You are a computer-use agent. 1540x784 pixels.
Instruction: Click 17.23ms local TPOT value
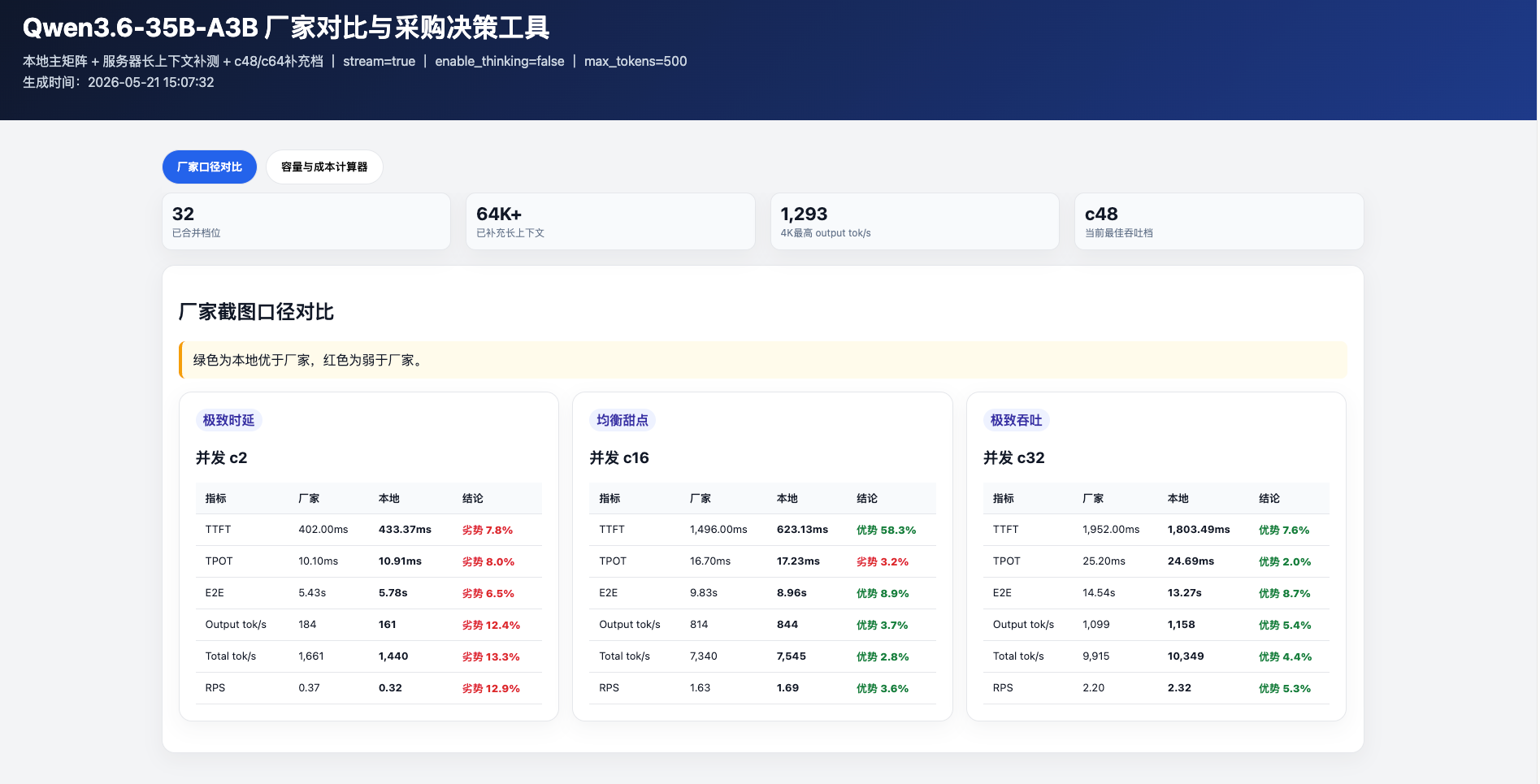(x=798, y=561)
